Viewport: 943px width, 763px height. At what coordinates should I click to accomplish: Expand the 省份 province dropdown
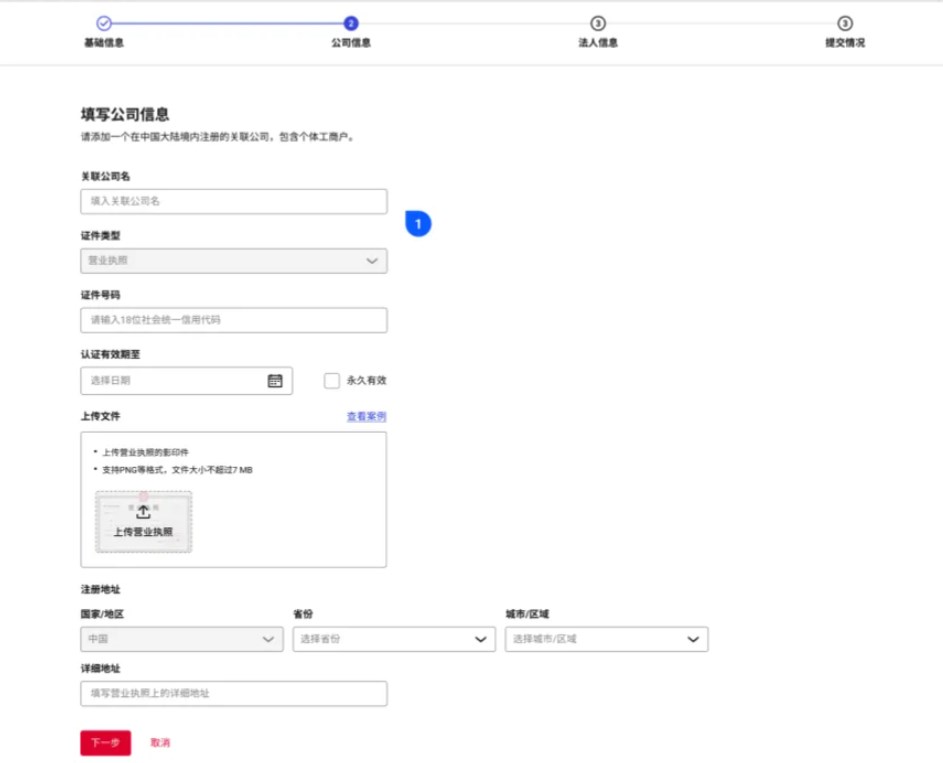click(x=393, y=639)
